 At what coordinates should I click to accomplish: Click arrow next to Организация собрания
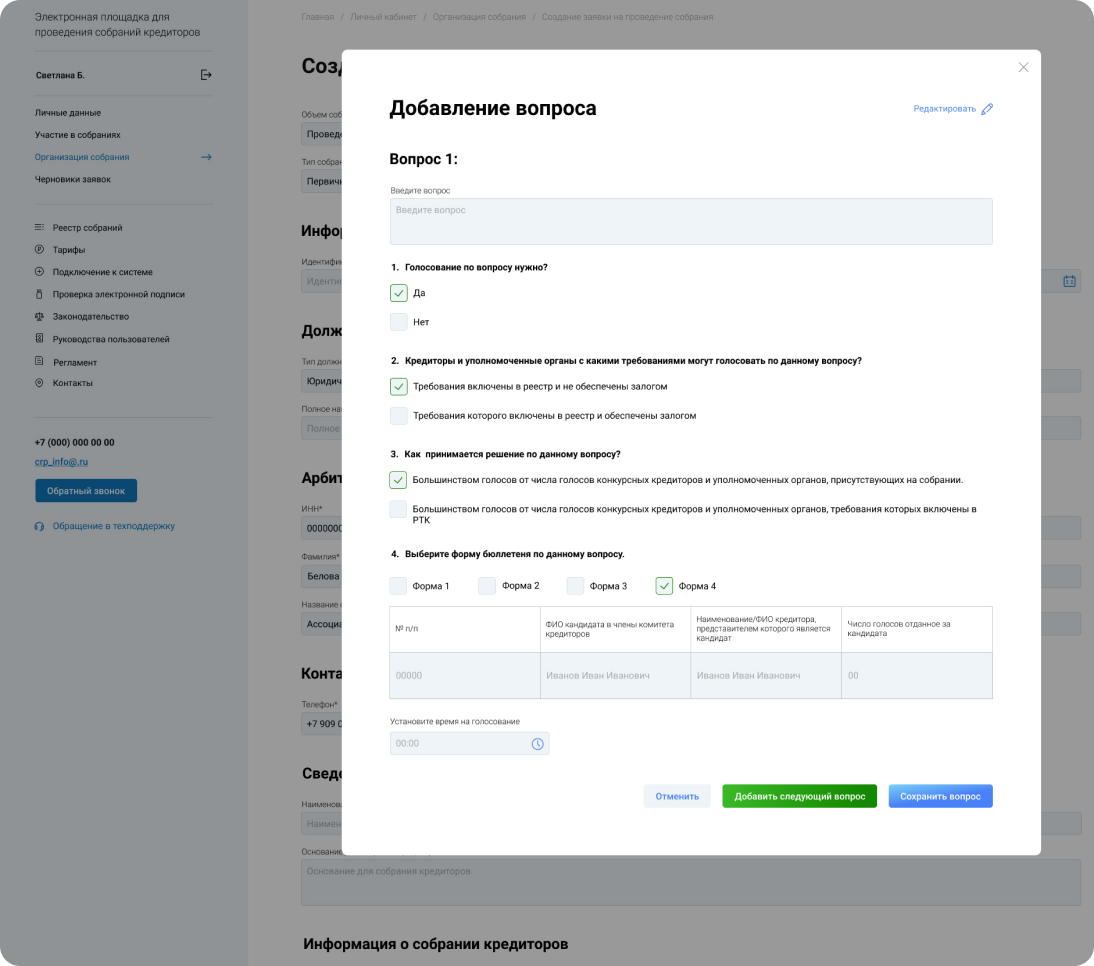pyautogui.click(x=206, y=157)
